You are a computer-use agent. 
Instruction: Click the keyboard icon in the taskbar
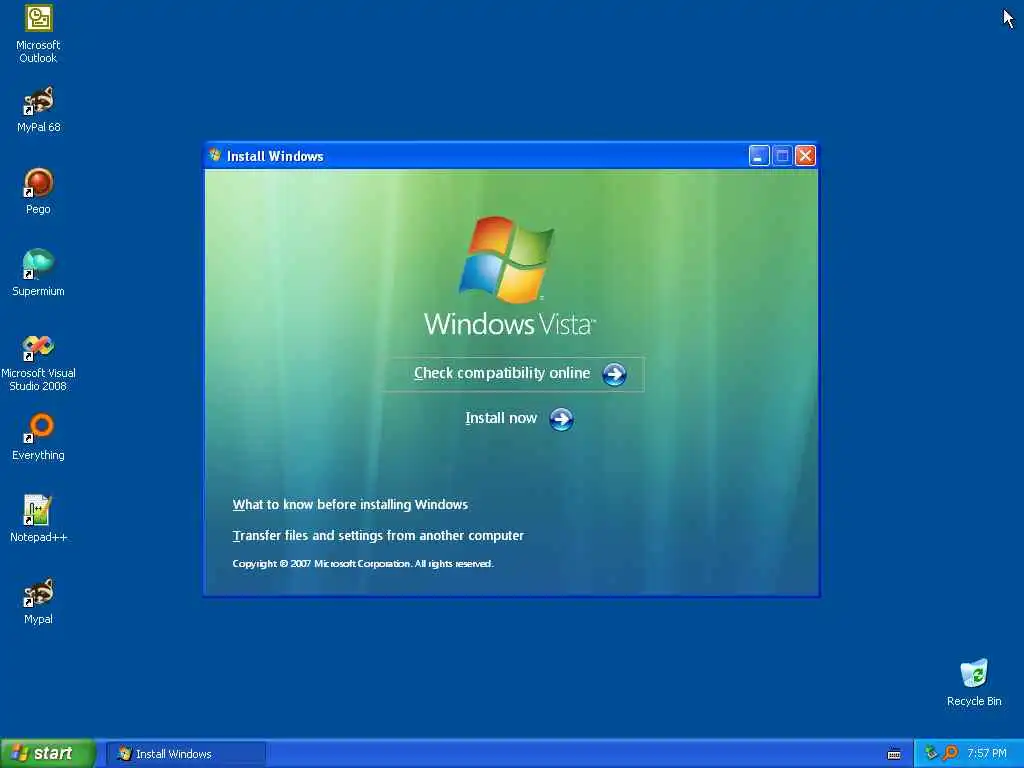[894, 754]
